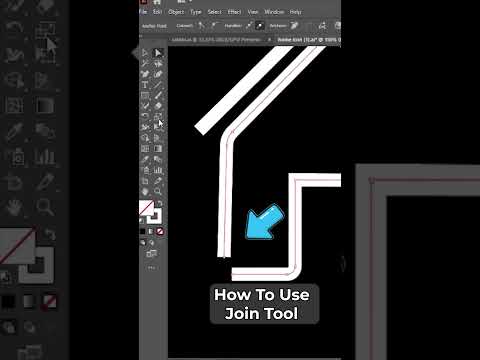Select the Rotate tool
480x360 pixels.
coord(145,116)
